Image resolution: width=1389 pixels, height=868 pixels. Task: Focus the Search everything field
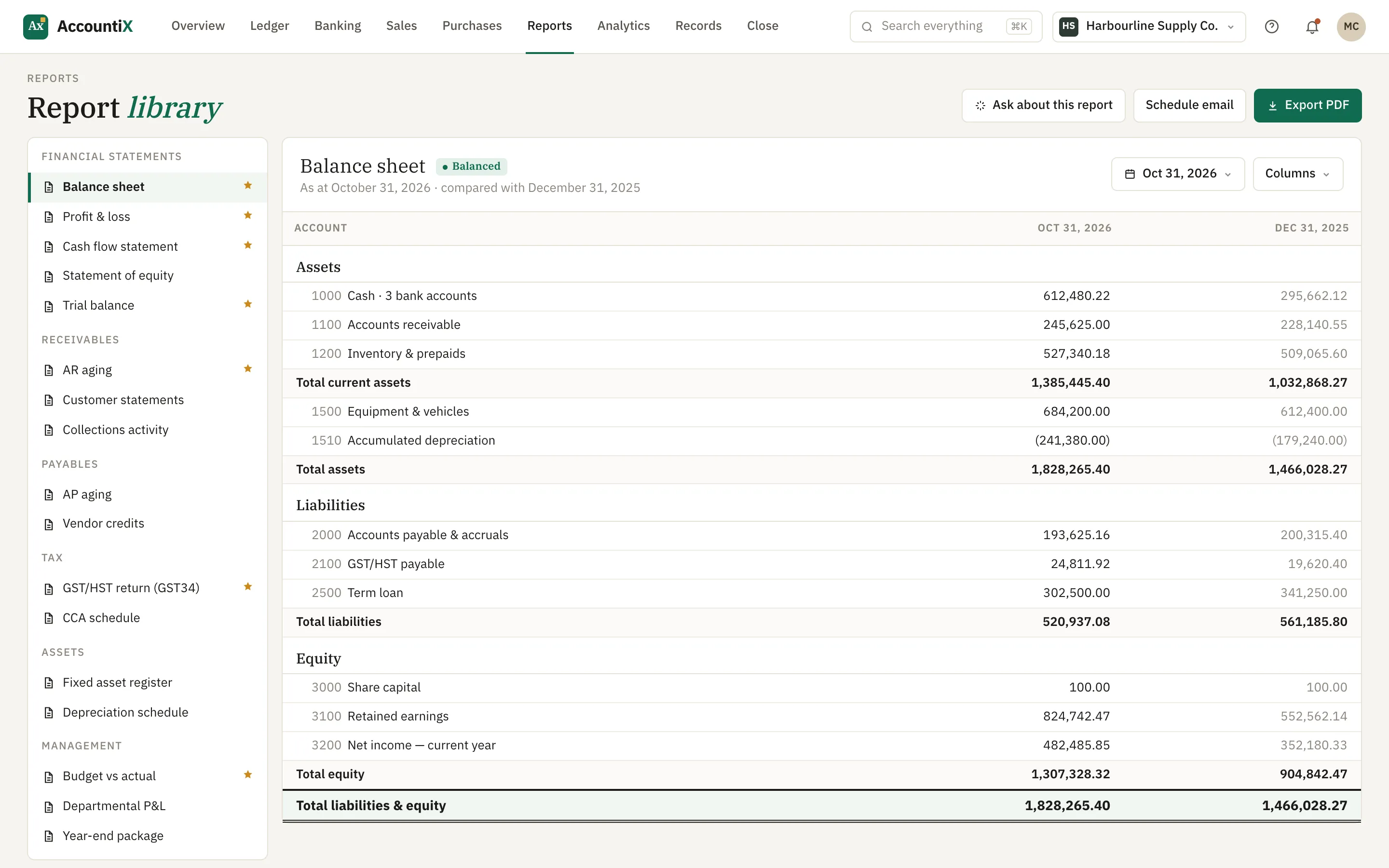[x=945, y=27]
